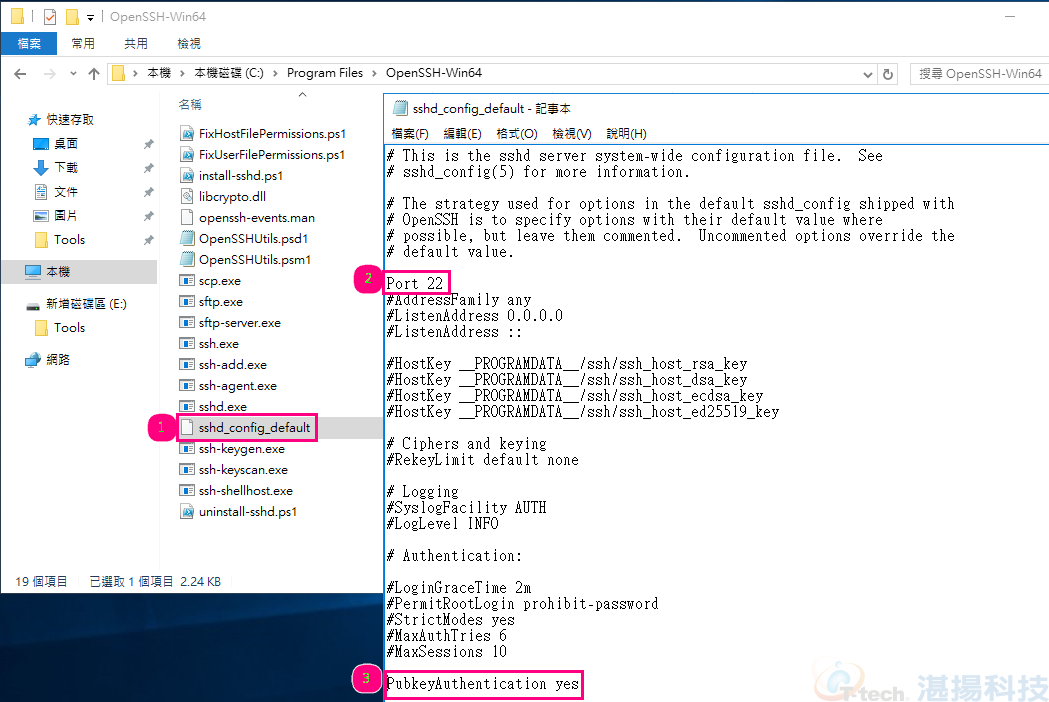Open Notepad 檔案(F) menu

pyautogui.click(x=409, y=134)
